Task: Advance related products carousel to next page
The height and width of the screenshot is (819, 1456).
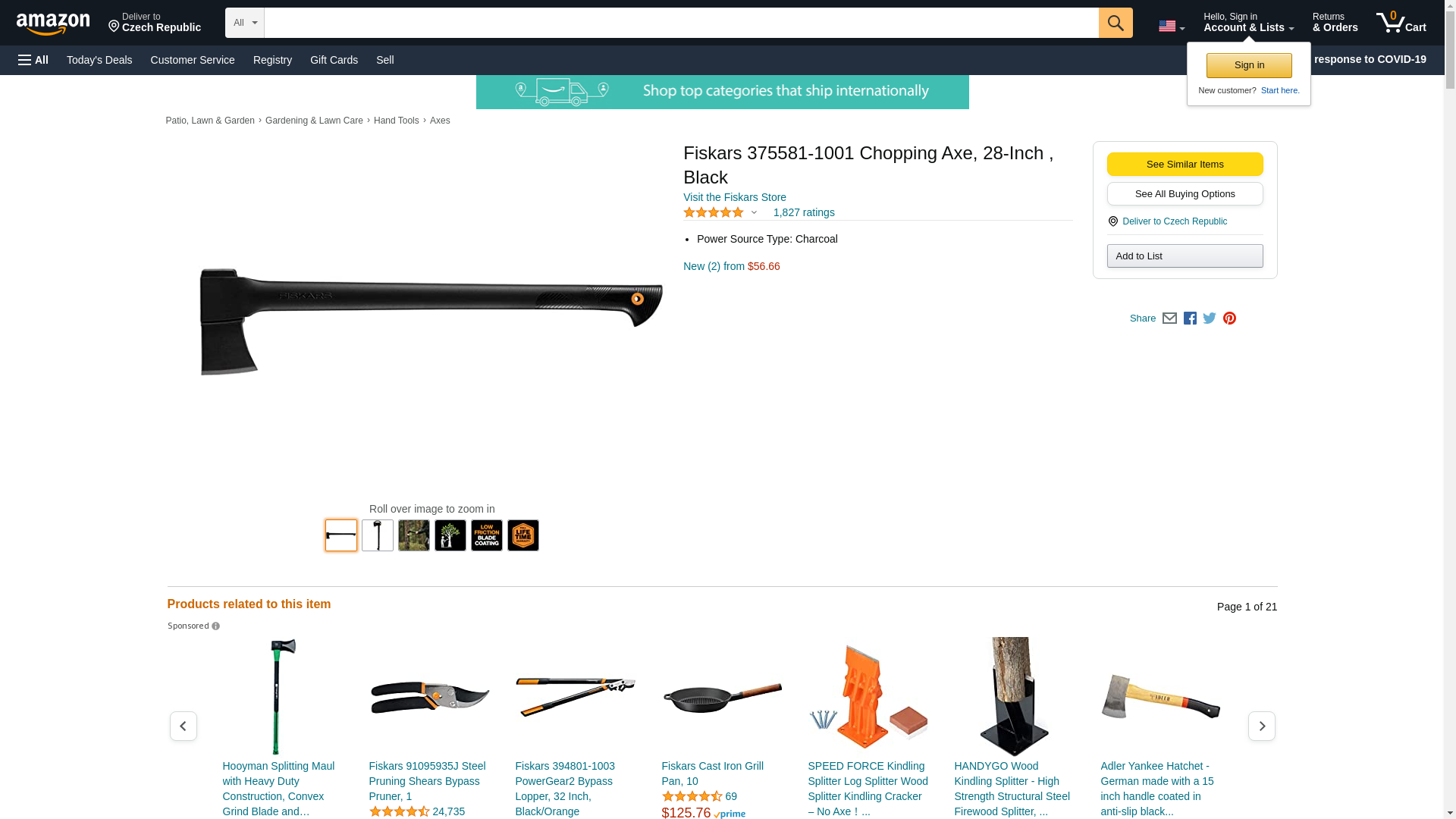Action: pos(1262,726)
